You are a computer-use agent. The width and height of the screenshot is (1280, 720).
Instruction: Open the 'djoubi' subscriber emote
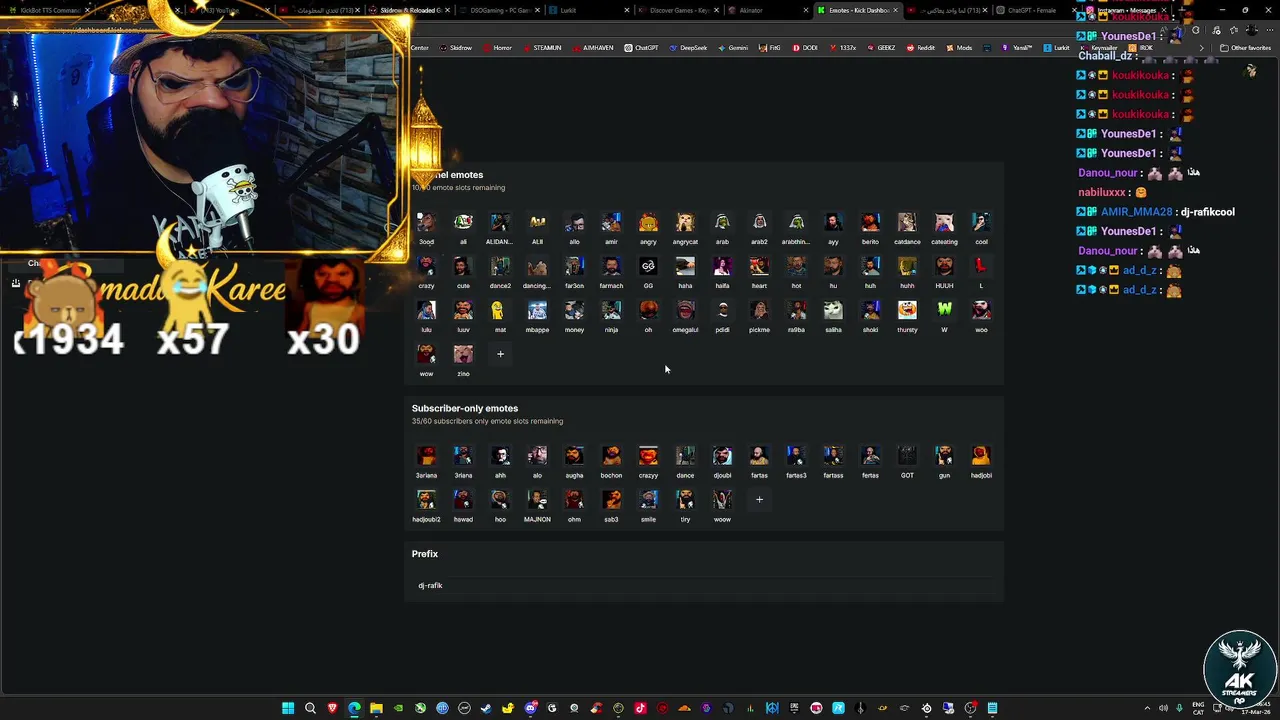pyautogui.click(x=722, y=456)
